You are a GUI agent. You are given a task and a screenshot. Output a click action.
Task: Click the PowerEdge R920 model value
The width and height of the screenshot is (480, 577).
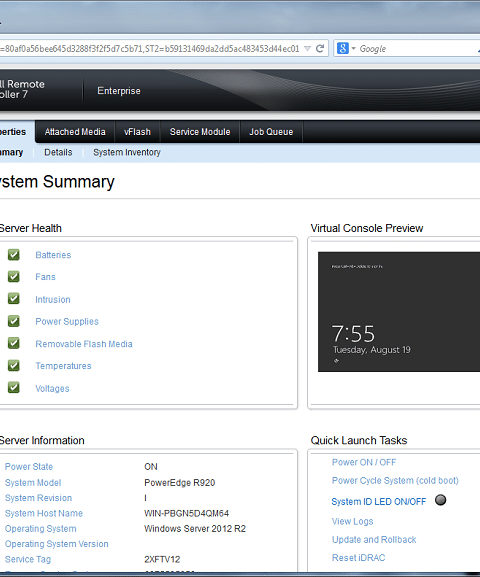[180, 482]
